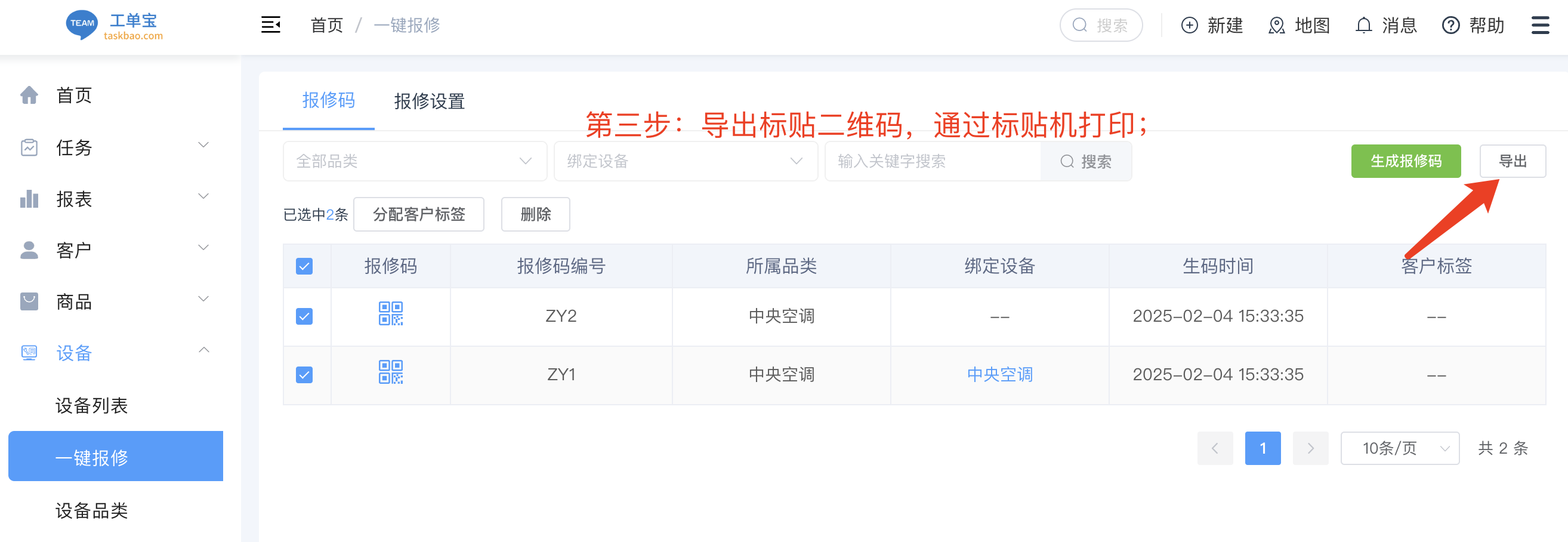Open the 全部品类 category dropdown
Viewport: 1568px width, 542px height.
415,161
